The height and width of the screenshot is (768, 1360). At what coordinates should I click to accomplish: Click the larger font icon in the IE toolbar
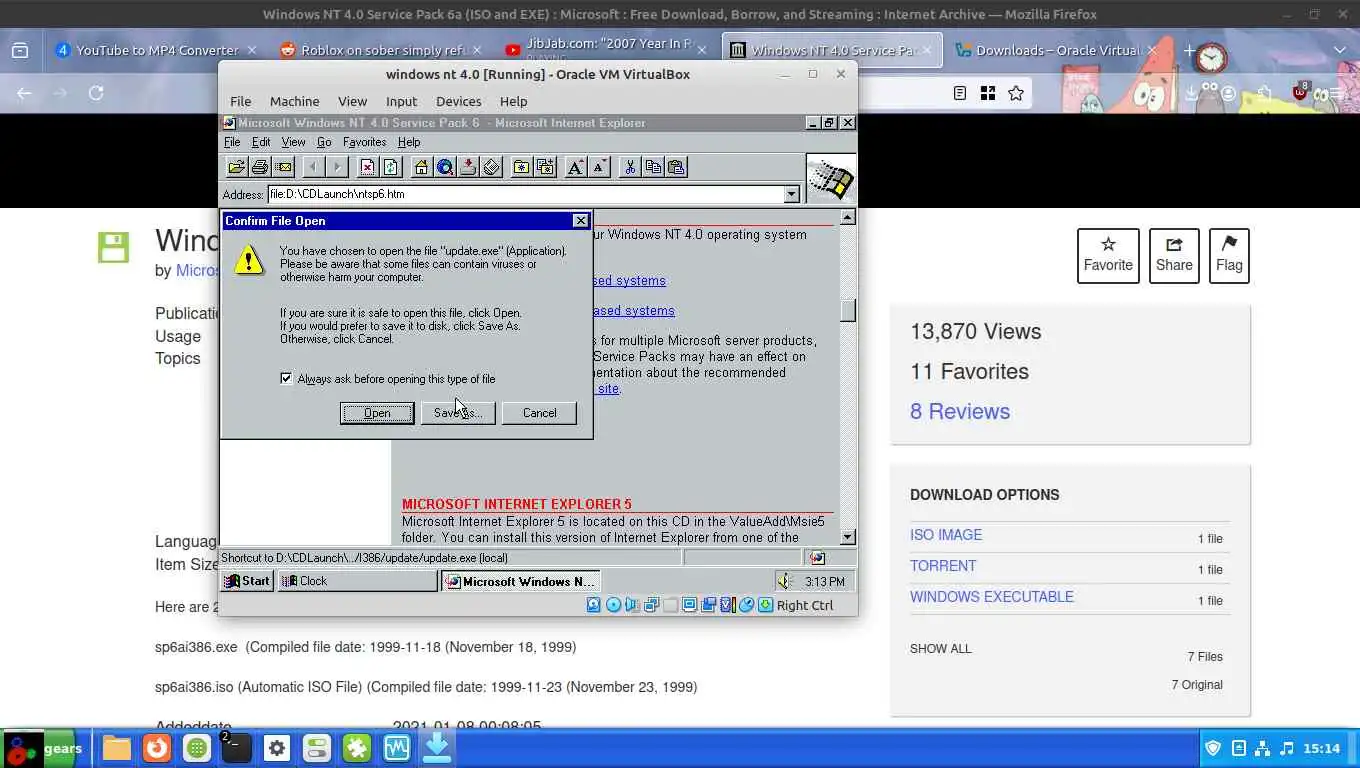click(x=576, y=167)
